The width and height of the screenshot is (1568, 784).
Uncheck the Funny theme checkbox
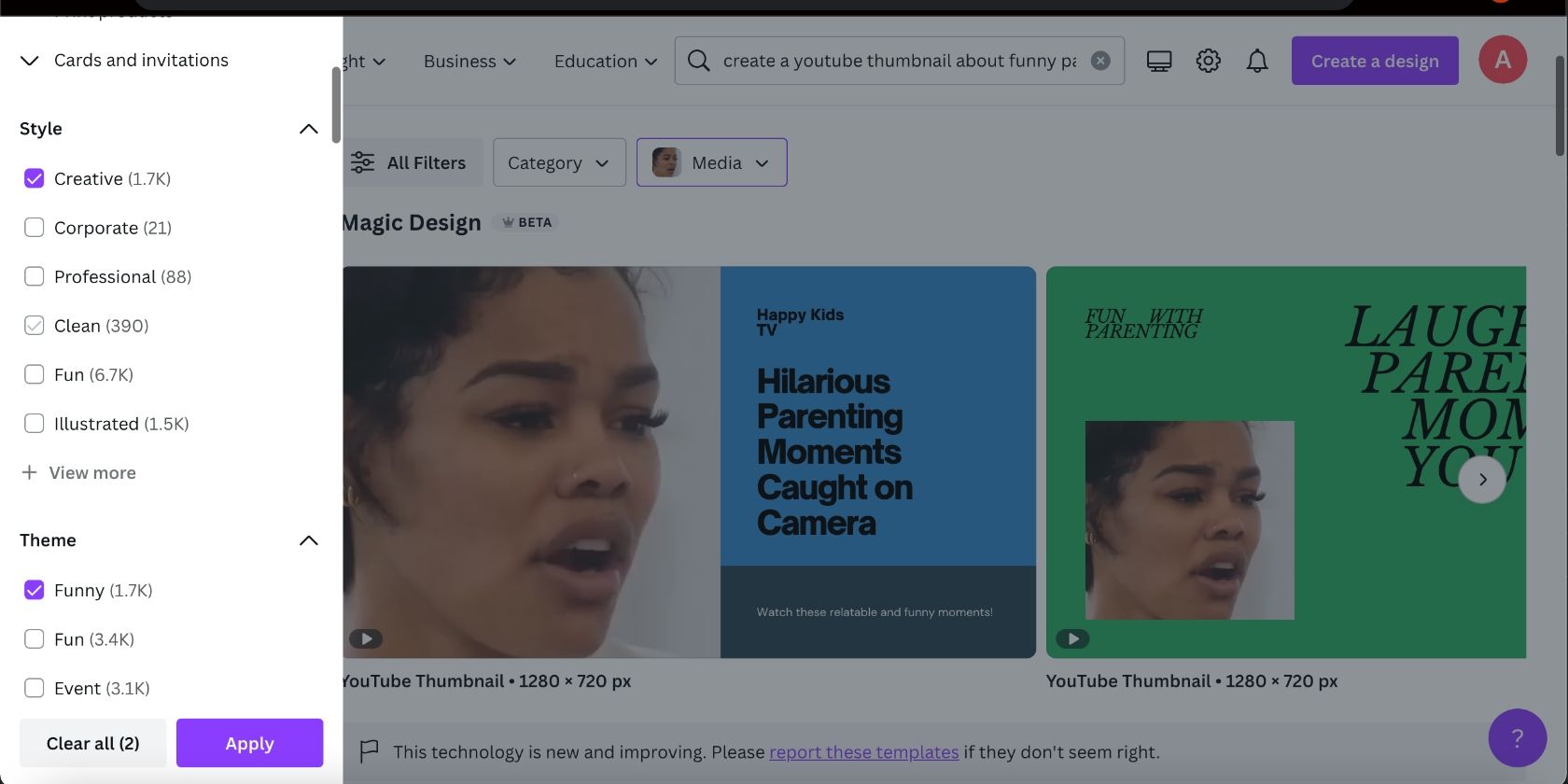pos(35,590)
